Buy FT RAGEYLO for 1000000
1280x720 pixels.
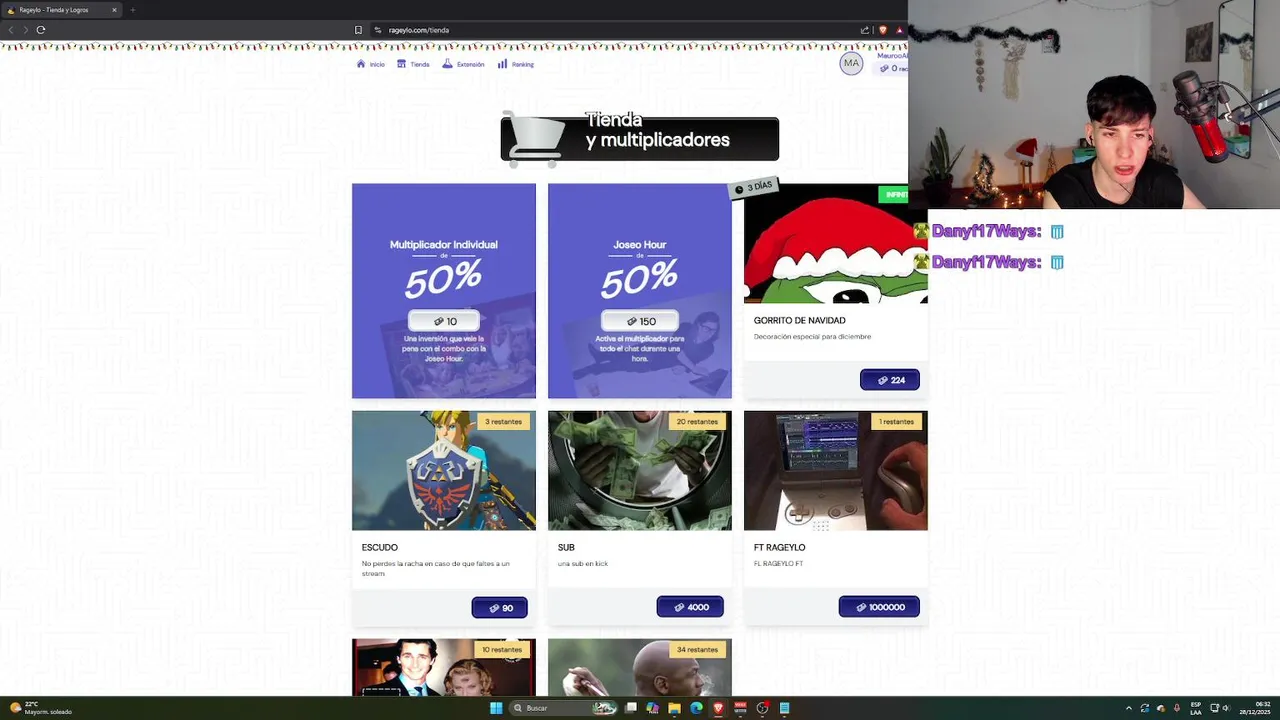pos(879,607)
